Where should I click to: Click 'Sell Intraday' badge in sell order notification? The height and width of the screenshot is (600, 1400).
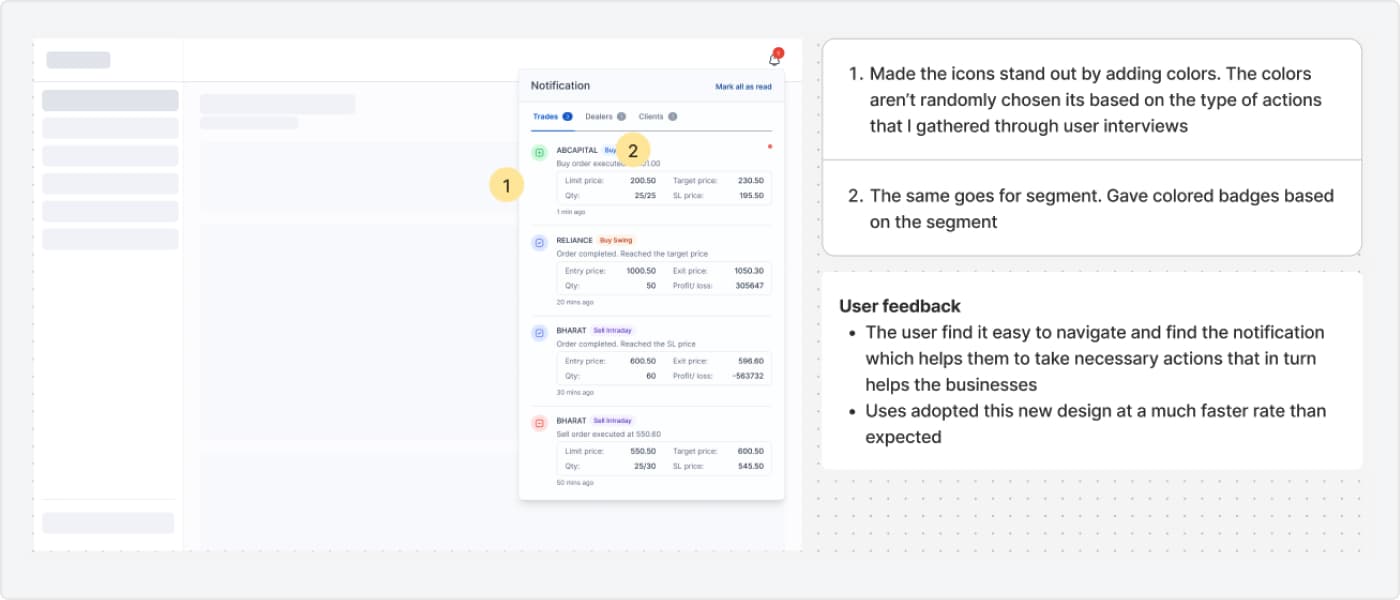(613, 421)
